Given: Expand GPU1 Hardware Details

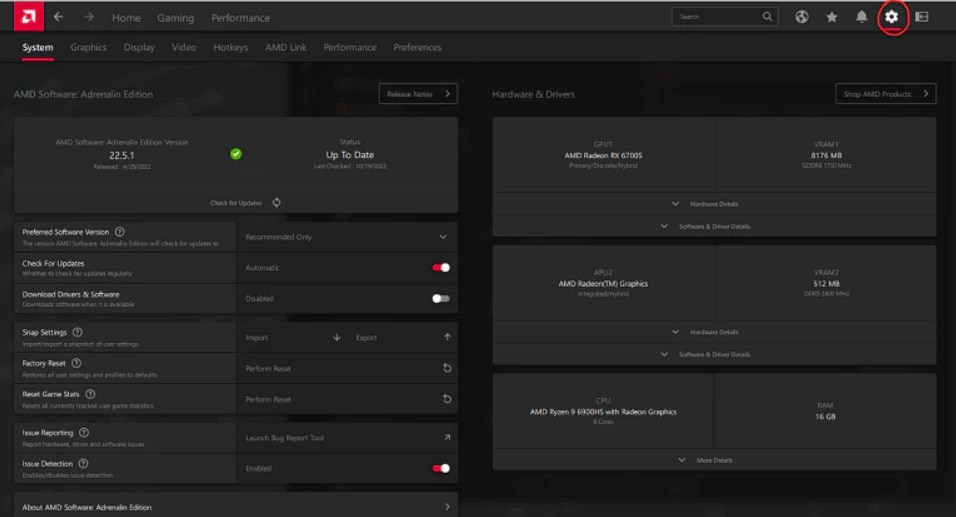Looking at the screenshot, I should click(x=714, y=204).
